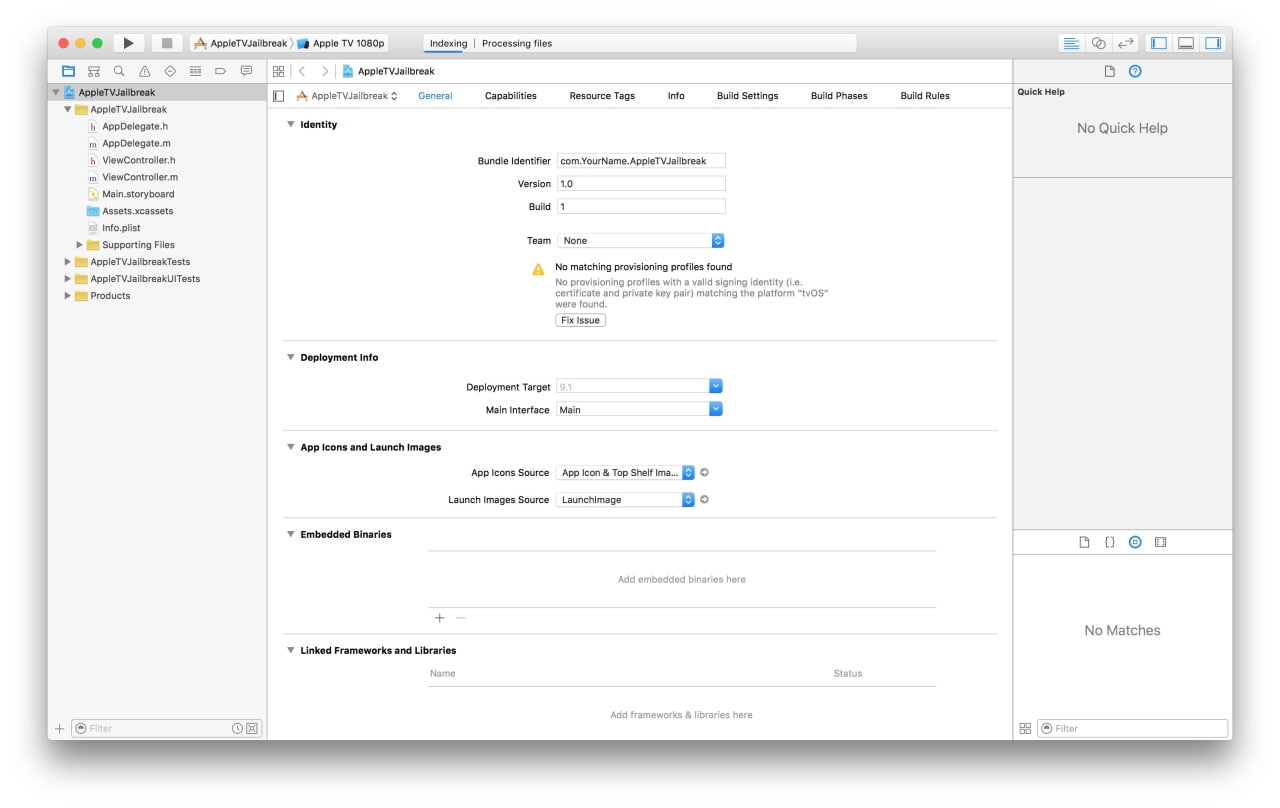Click the Fix Issue button
1280x808 pixels.
(x=580, y=320)
